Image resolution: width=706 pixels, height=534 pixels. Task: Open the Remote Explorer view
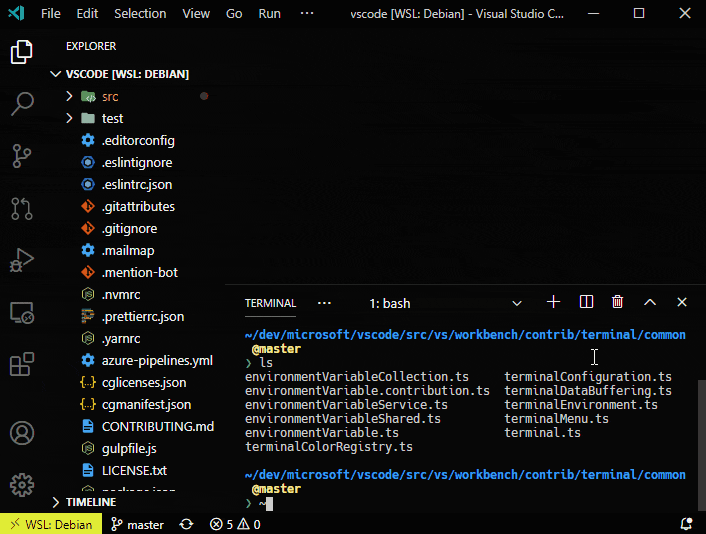tap(22, 313)
